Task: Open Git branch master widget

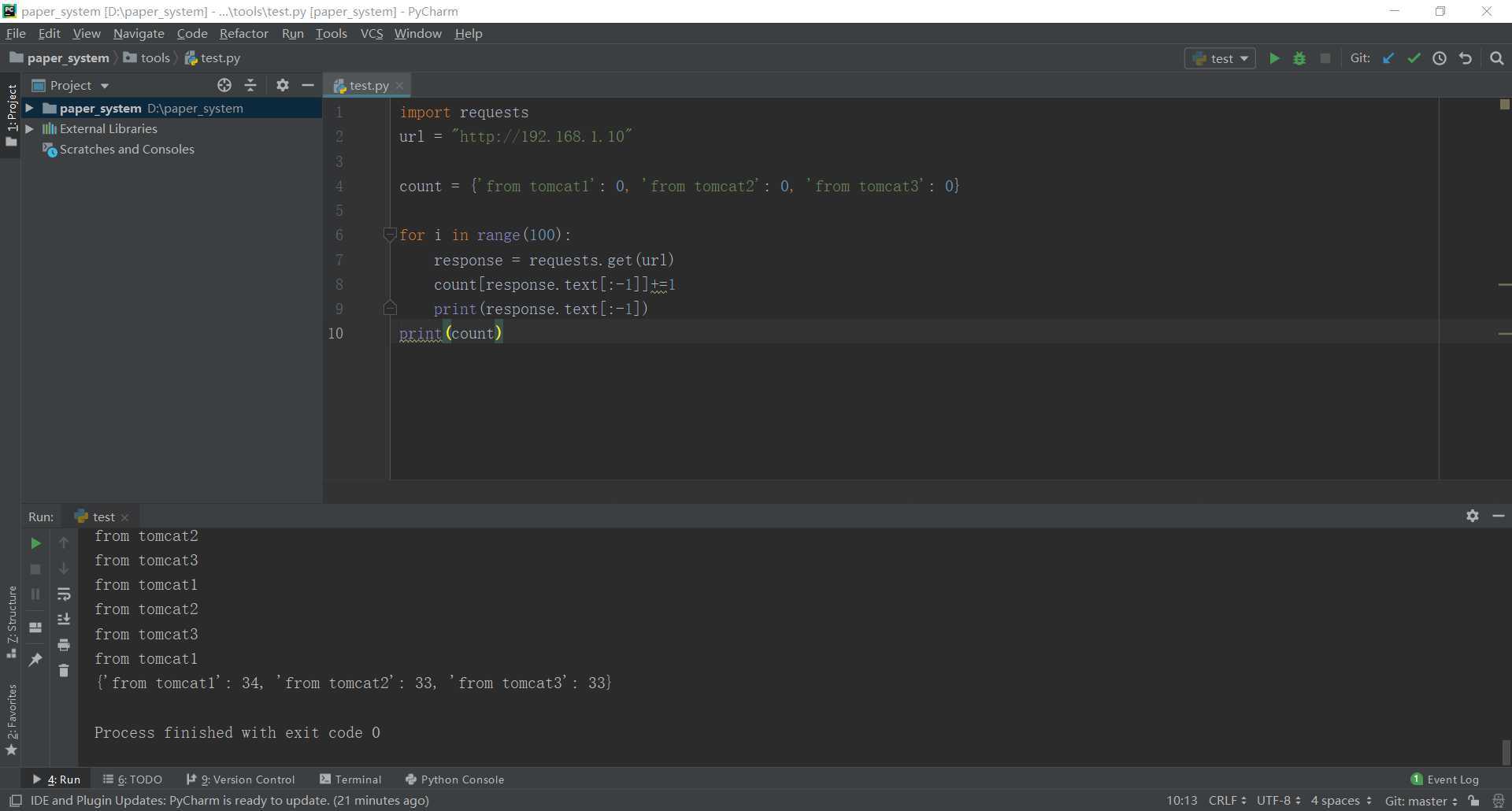Action: click(1421, 801)
